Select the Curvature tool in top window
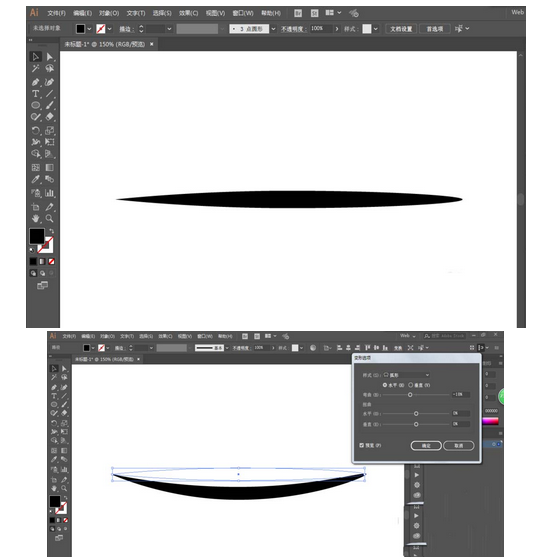The width and height of the screenshot is (533, 560). pyautogui.click(x=49, y=82)
